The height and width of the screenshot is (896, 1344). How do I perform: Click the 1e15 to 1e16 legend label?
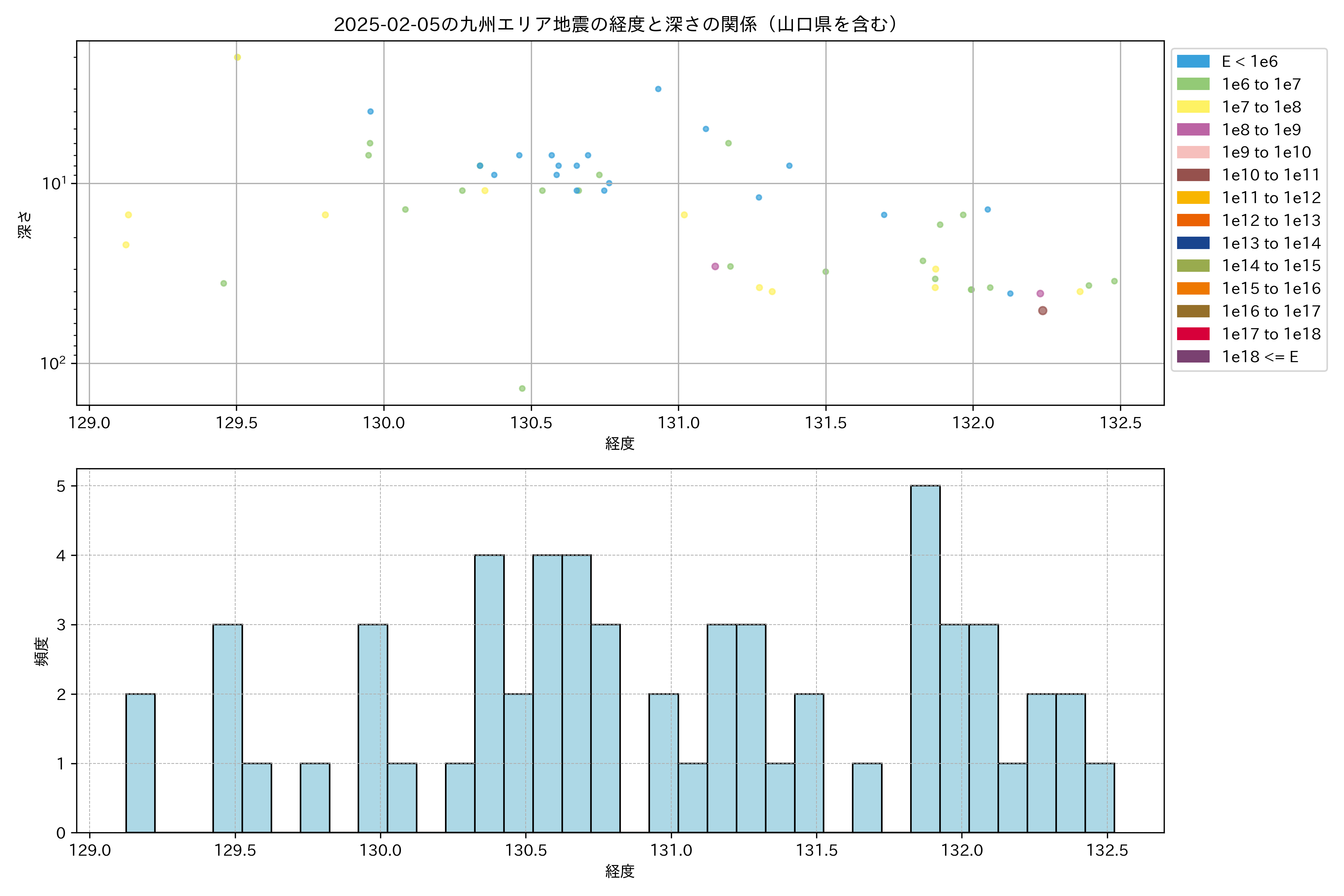point(1271,289)
